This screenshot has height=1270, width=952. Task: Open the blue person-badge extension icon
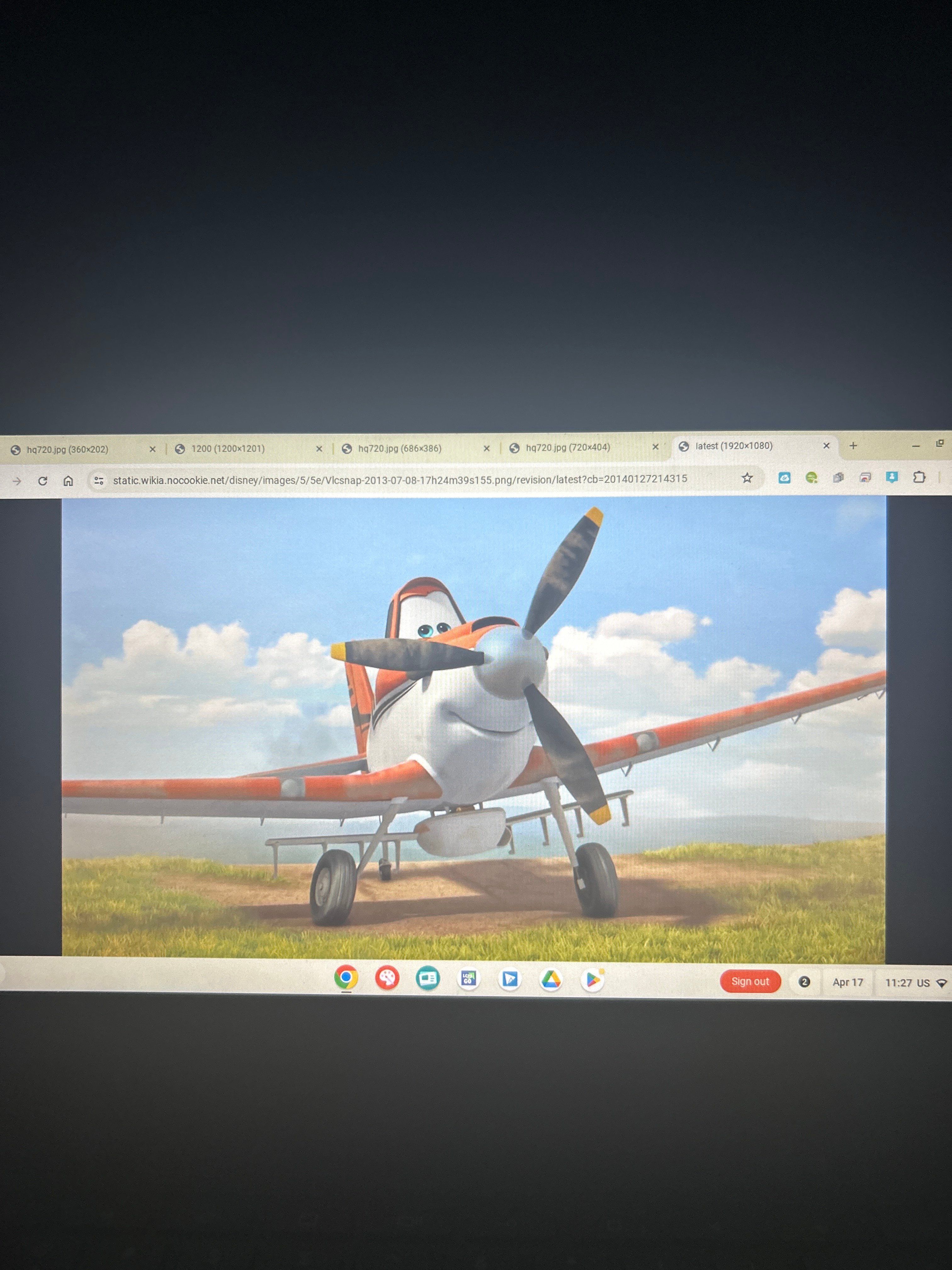click(892, 477)
